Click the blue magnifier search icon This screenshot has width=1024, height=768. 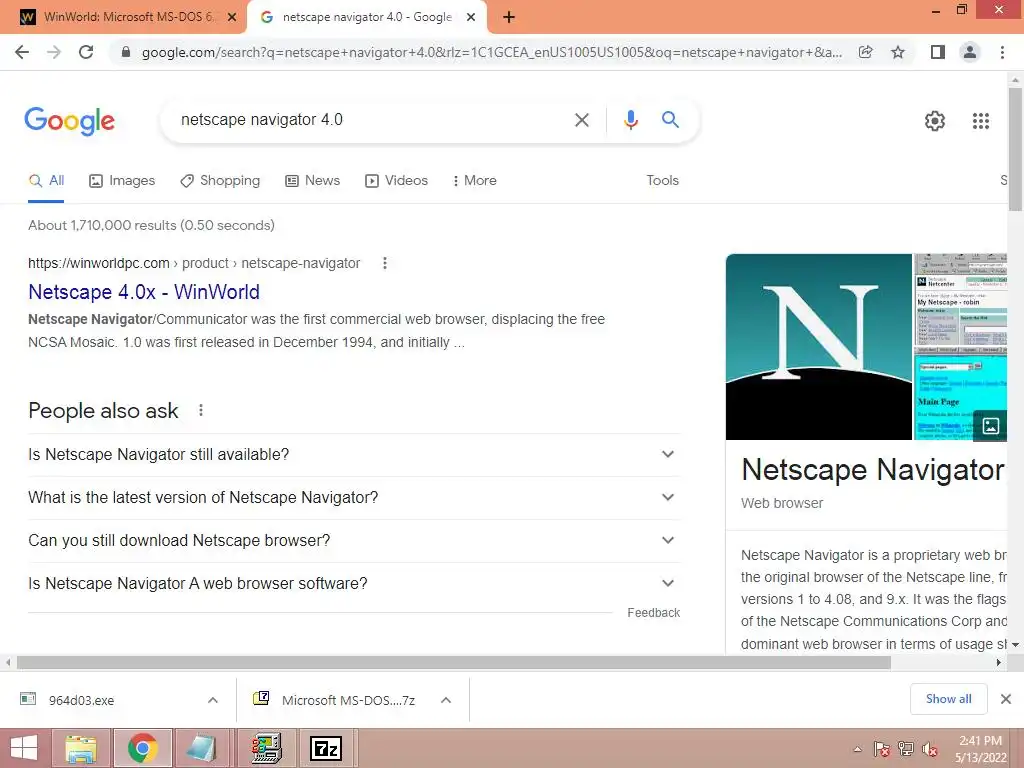[670, 120]
